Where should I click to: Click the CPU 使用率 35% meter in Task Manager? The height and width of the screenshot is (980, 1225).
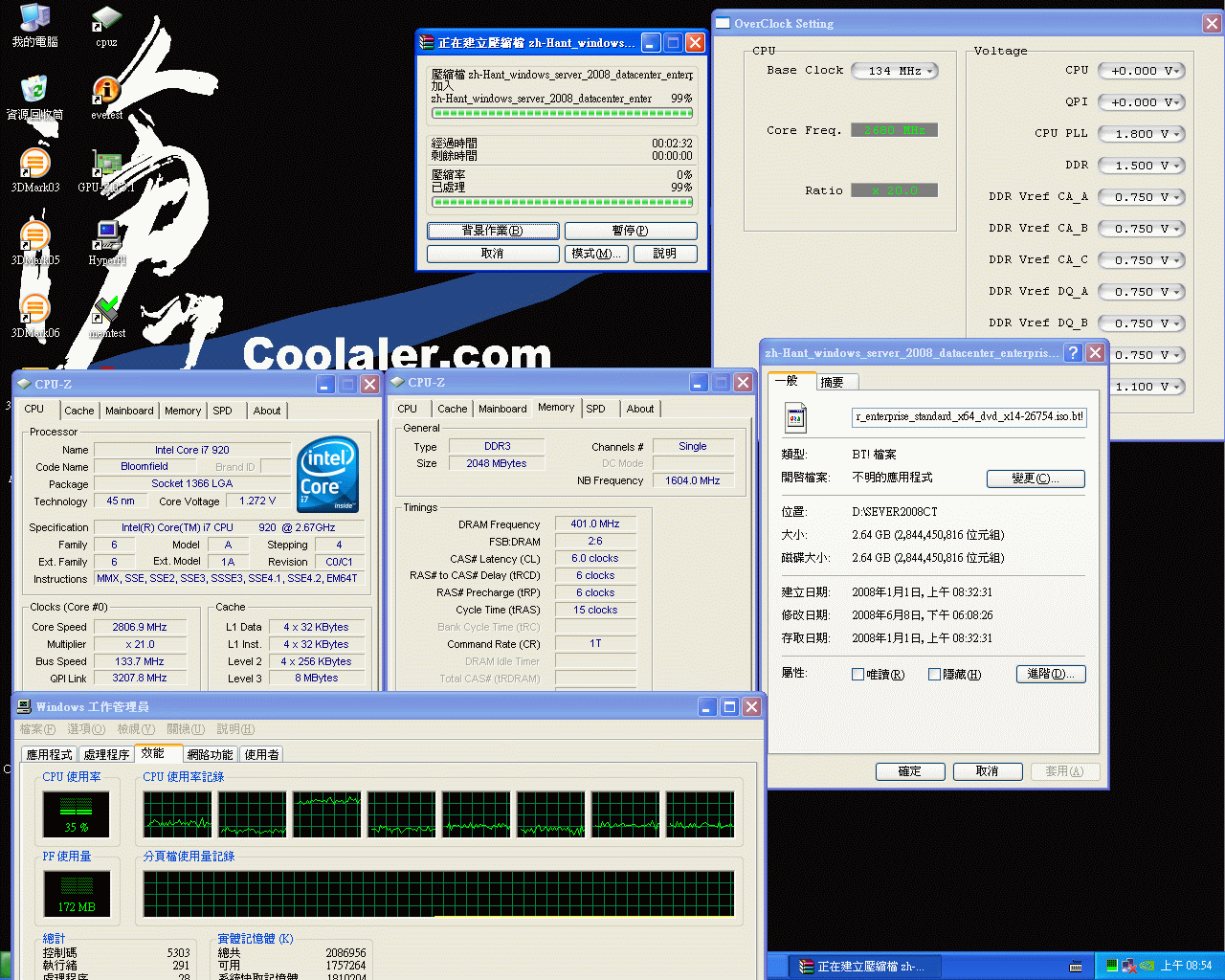pos(77,815)
